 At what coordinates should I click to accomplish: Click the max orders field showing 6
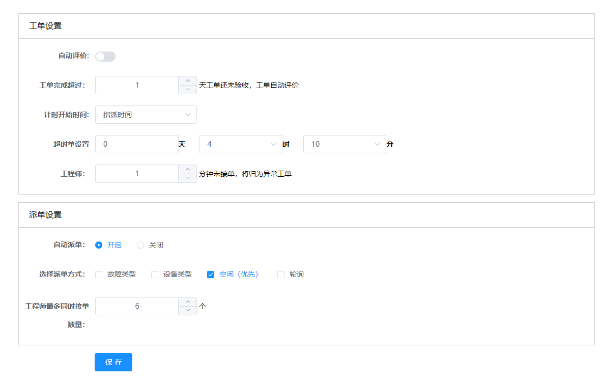tap(137, 306)
